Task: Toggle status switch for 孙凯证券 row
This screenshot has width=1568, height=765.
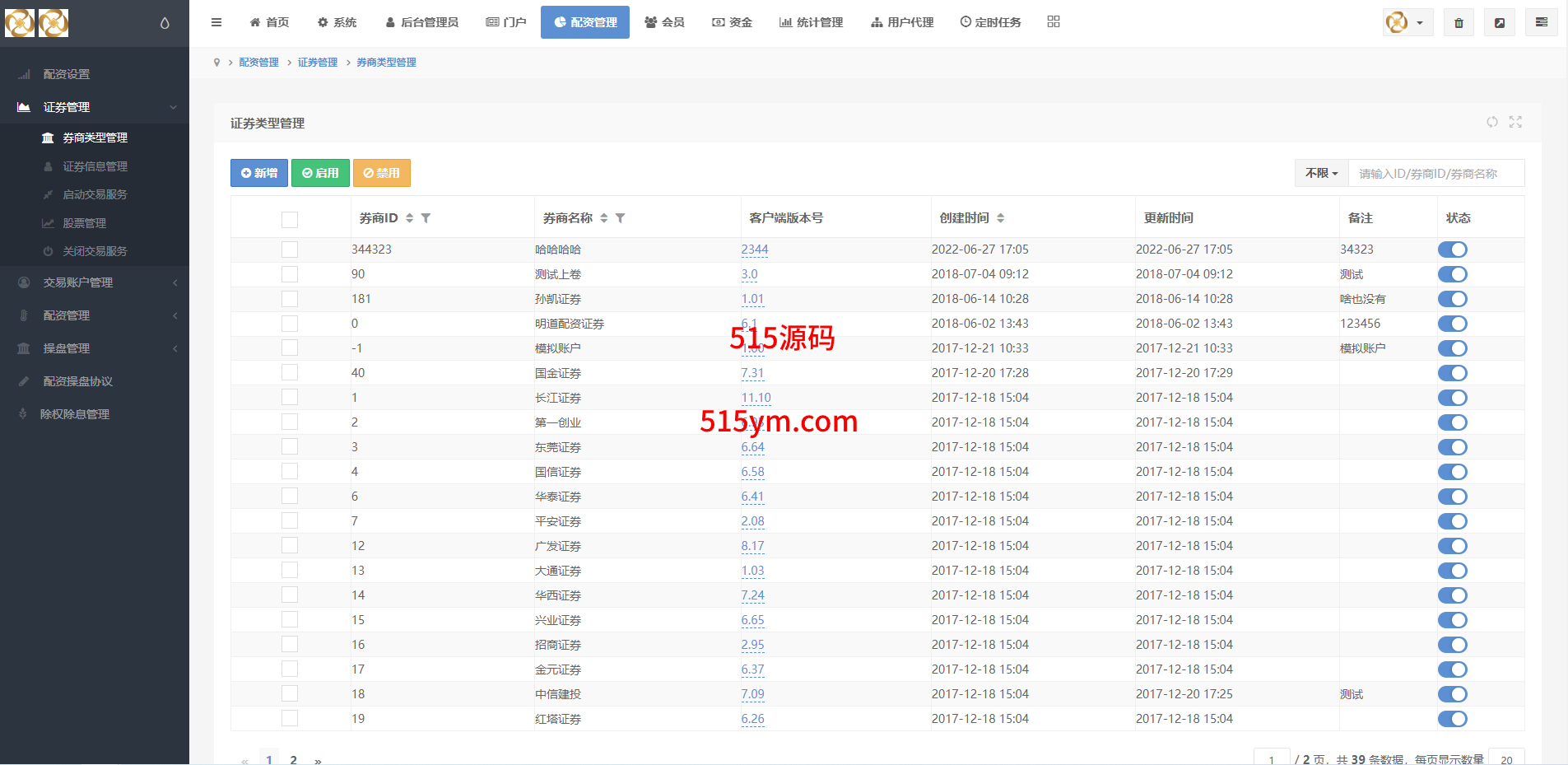Action: [1453, 299]
